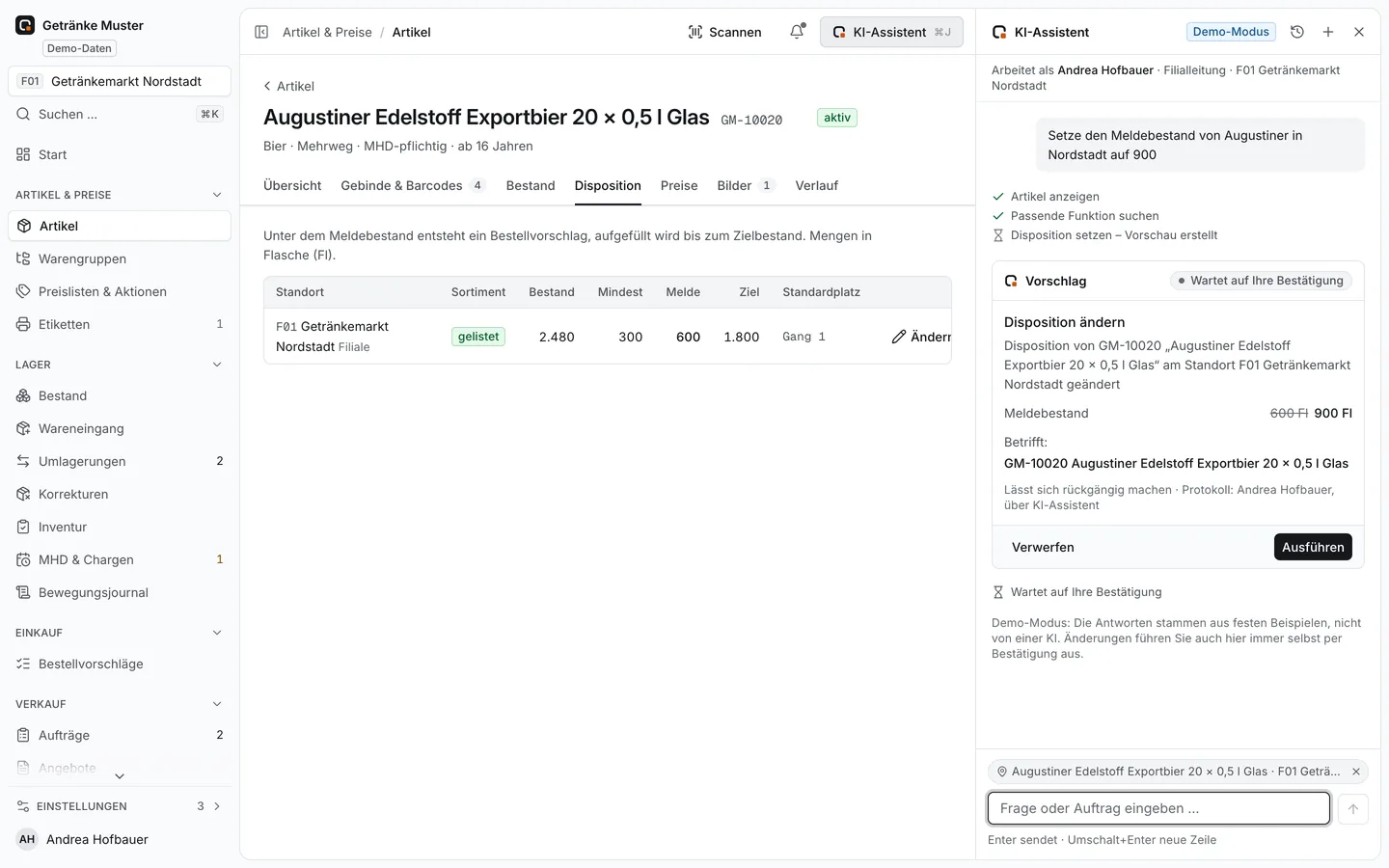The height and width of the screenshot is (868, 1389).
Task: Click the Melde value 600
Action: [x=688, y=337]
